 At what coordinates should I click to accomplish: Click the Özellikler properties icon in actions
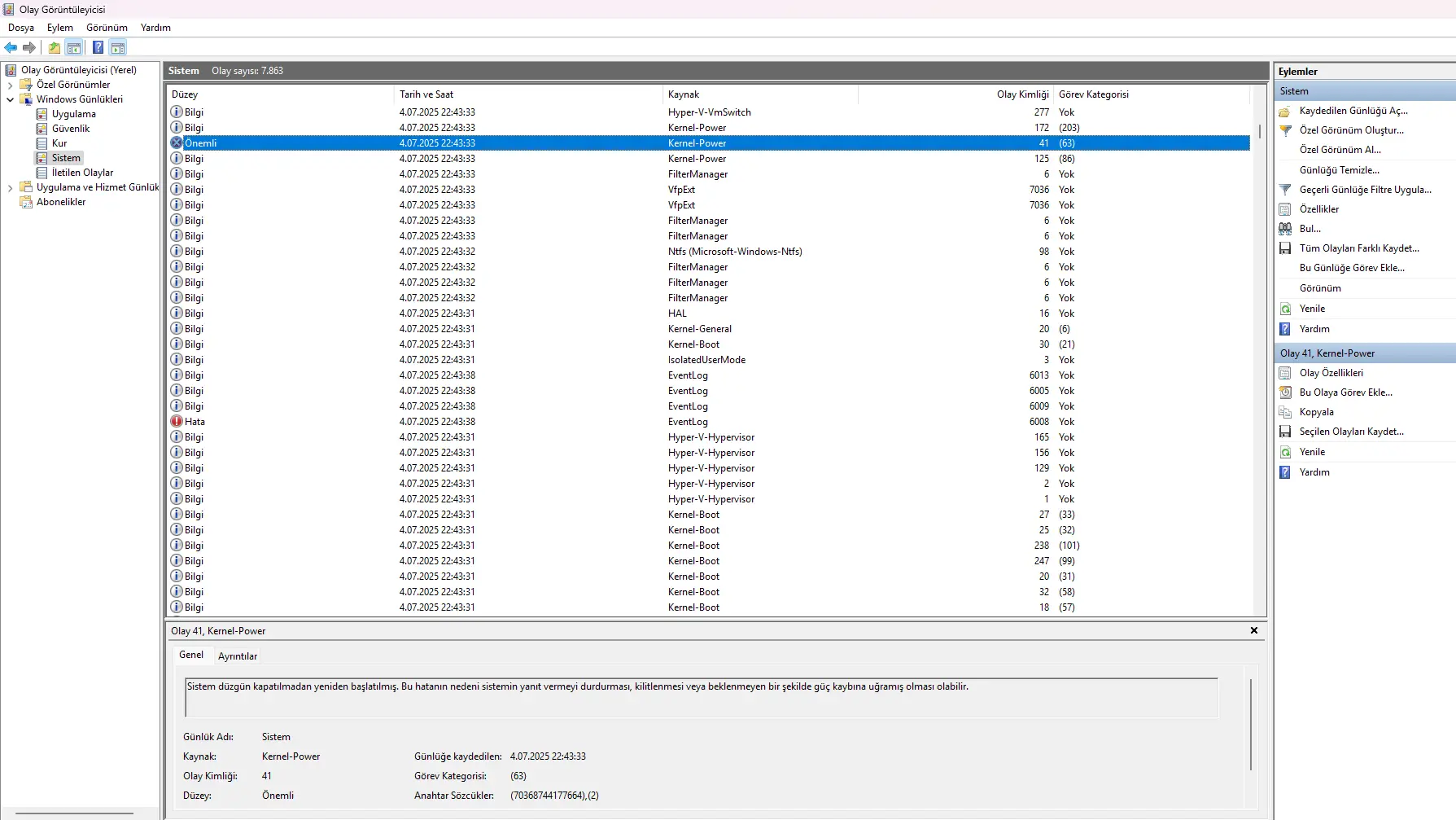tap(1285, 209)
